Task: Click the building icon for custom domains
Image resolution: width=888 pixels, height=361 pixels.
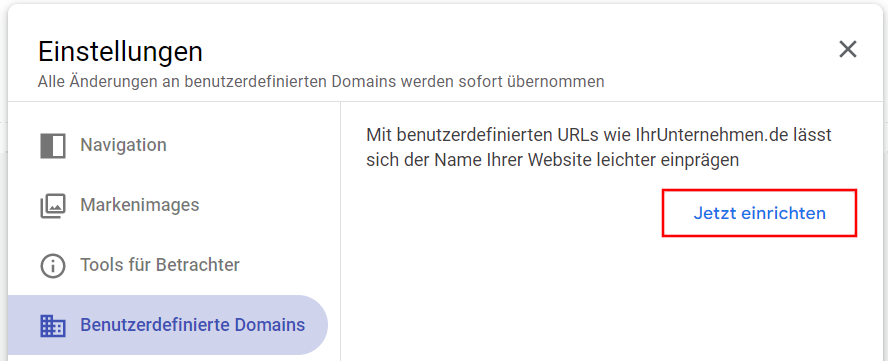Action: click(53, 325)
